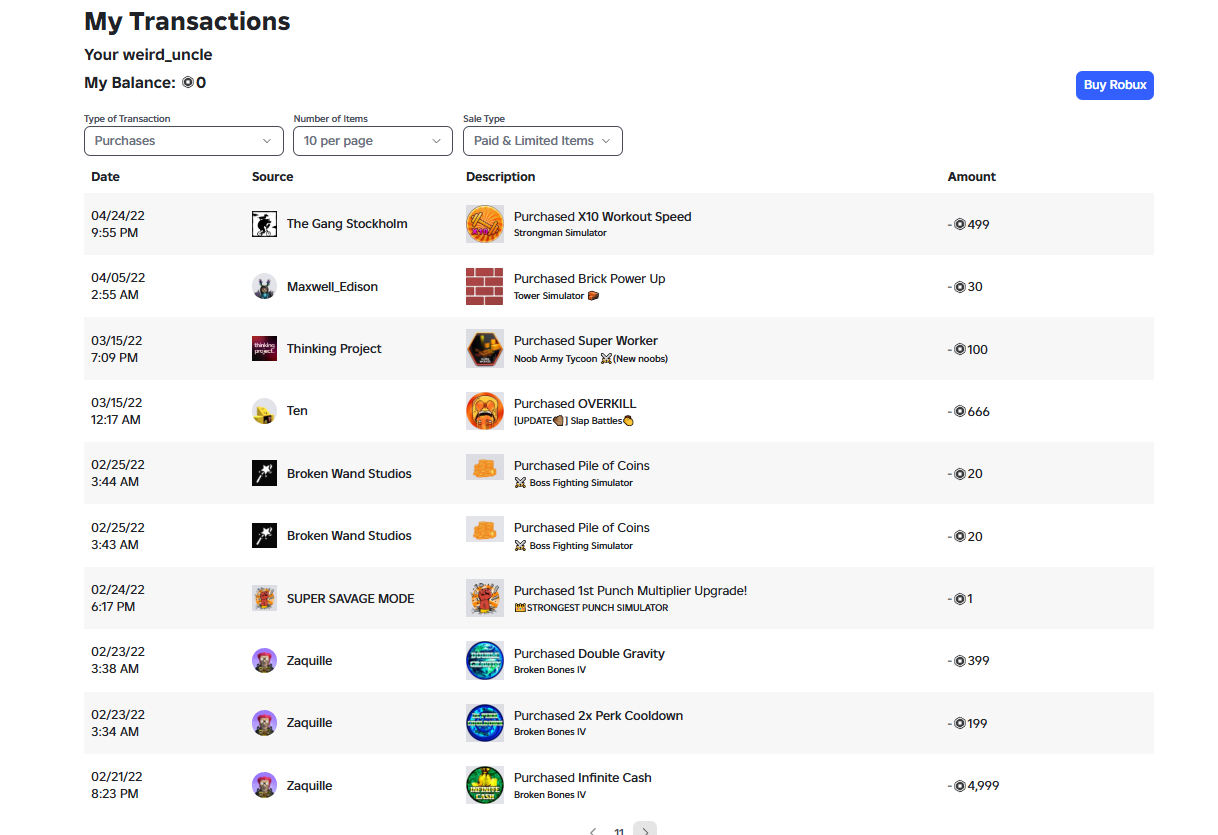
Task: Open the OVERKILL gamepass icon
Action: click(485, 411)
